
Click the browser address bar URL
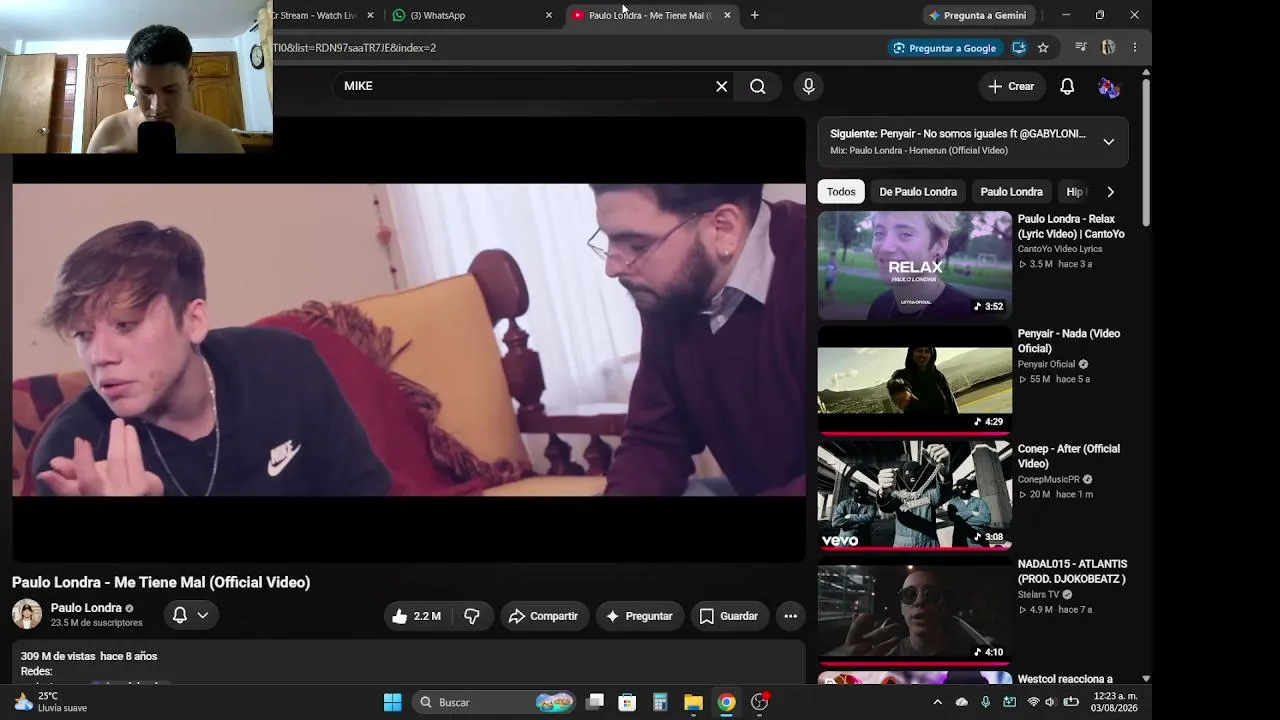[355, 47]
